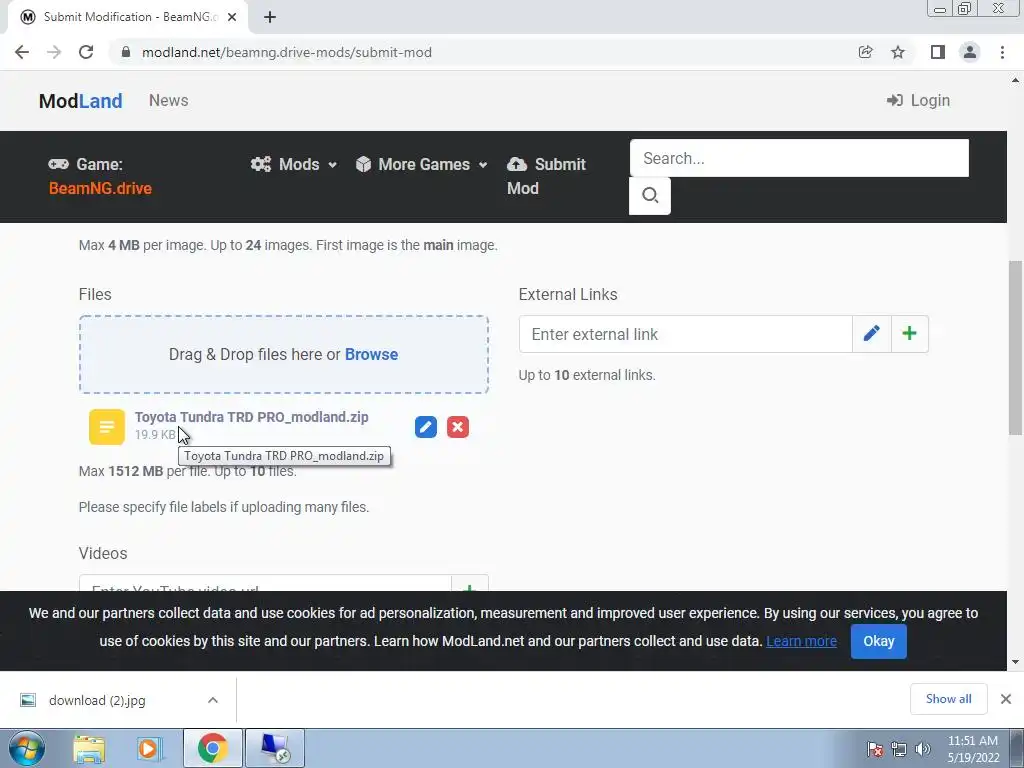The height and width of the screenshot is (768, 1024).
Task: Close the Submit Modification tab
Action: [232, 18]
